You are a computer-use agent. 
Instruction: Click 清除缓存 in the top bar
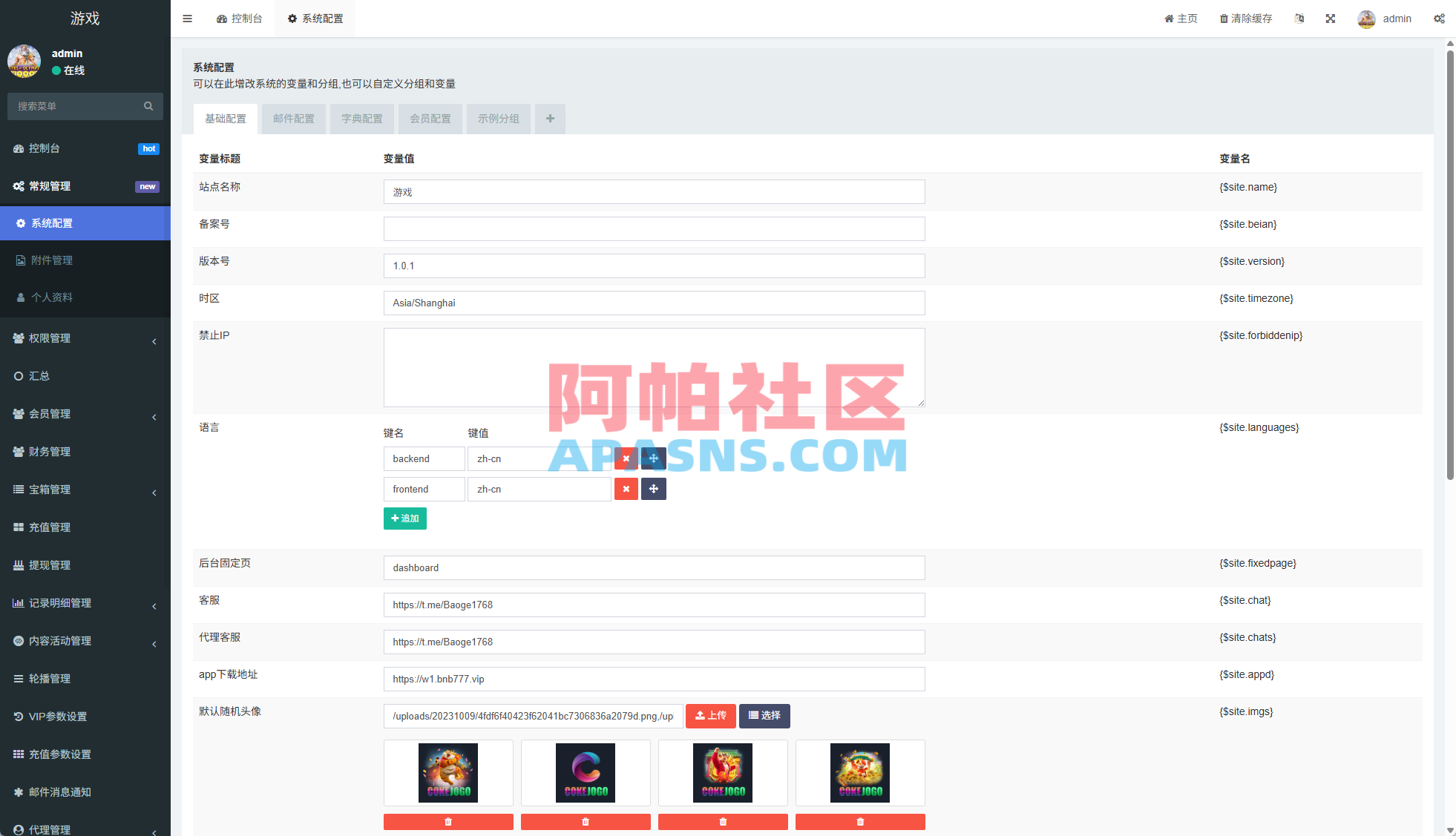pos(1245,19)
